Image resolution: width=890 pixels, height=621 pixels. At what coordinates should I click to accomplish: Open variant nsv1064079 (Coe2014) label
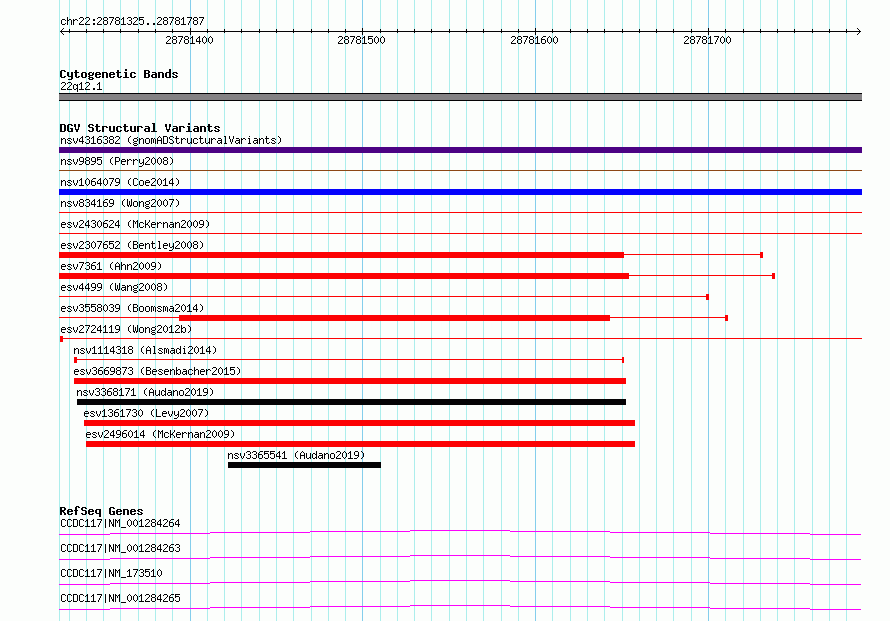(x=120, y=182)
